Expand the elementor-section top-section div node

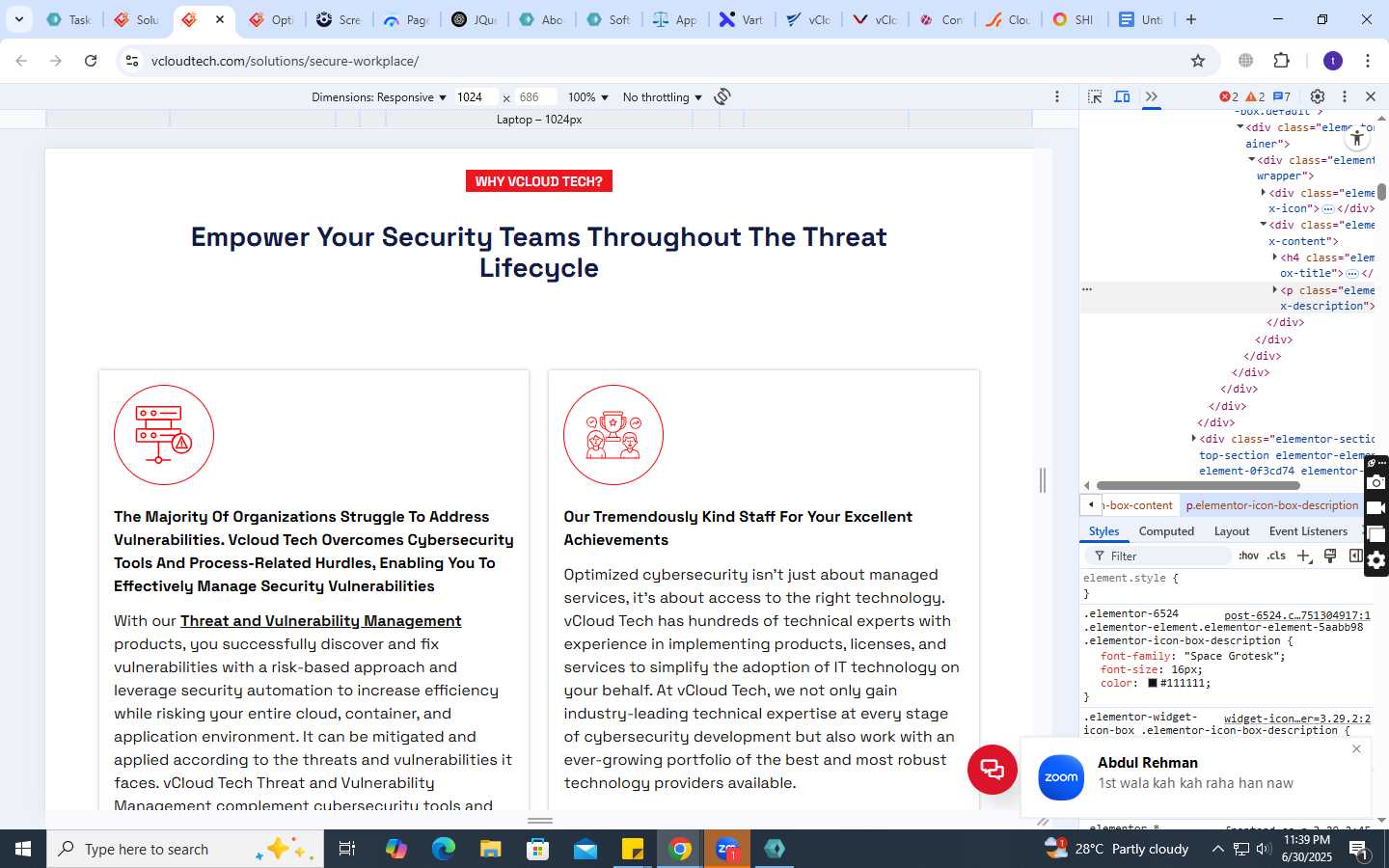(x=1193, y=439)
